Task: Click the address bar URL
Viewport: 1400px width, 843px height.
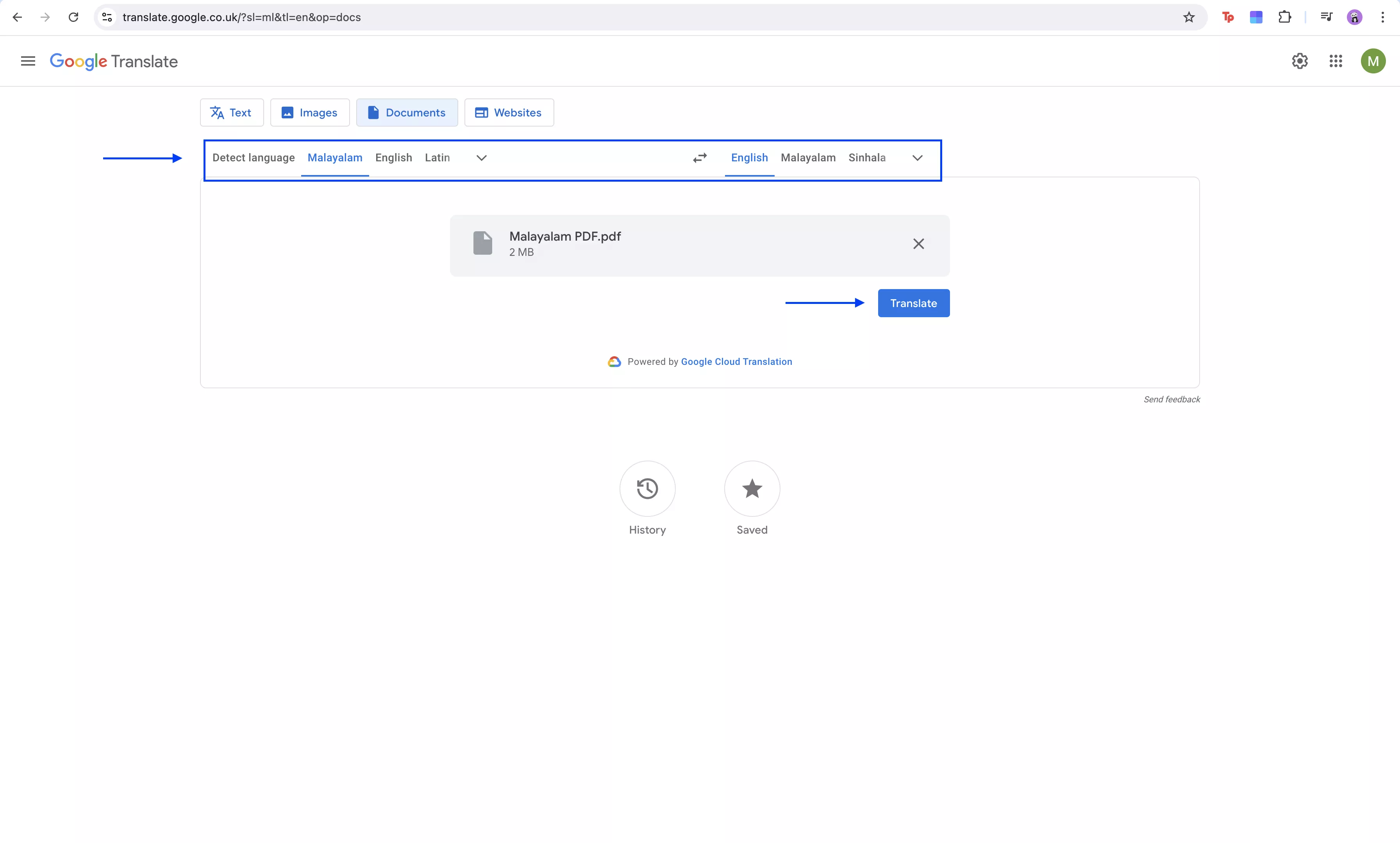Action: pyautogui.click(x=241, y=17)
